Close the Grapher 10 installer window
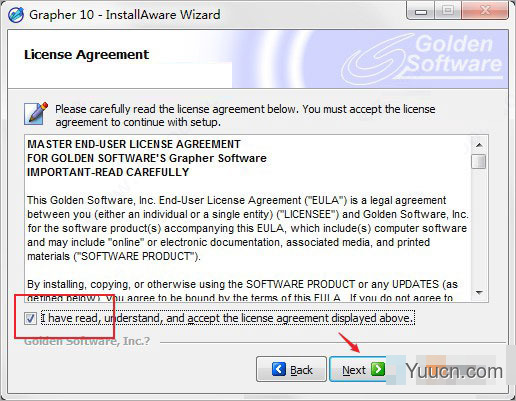Viewport: 516px width, 401px height. [485, 11]
